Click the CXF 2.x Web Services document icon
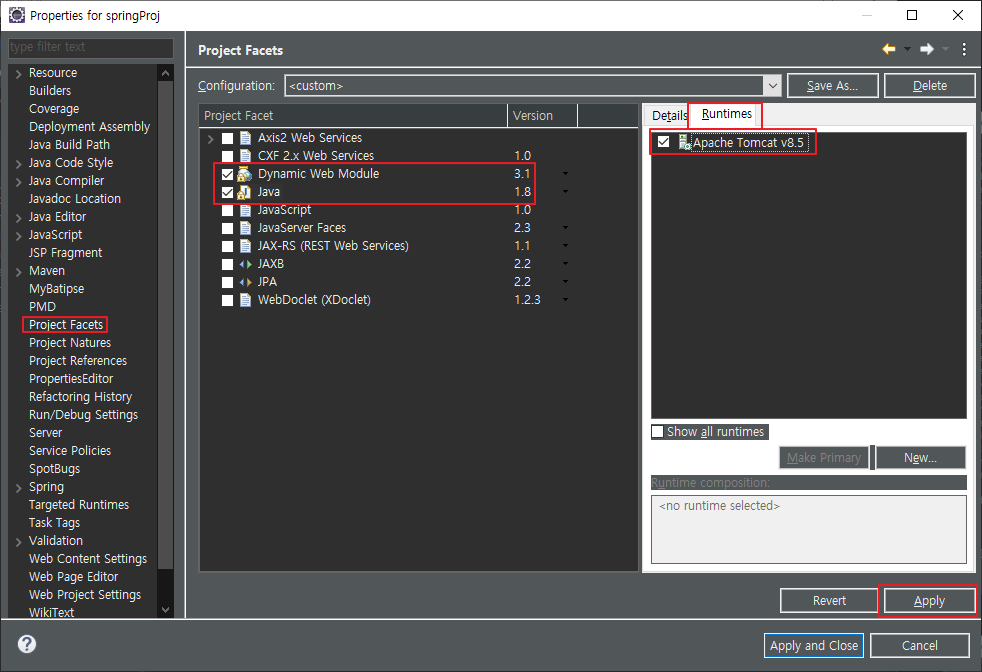Viewport: 982px width, 672px height. [x=246, y=156]
